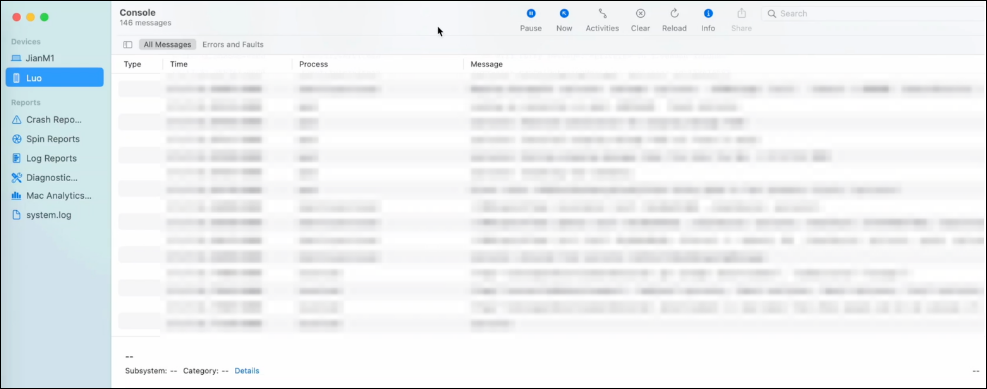Viewport: 987px width, 389px height.
Task: Sort by Type column header
Action: [x=132, y=64]
